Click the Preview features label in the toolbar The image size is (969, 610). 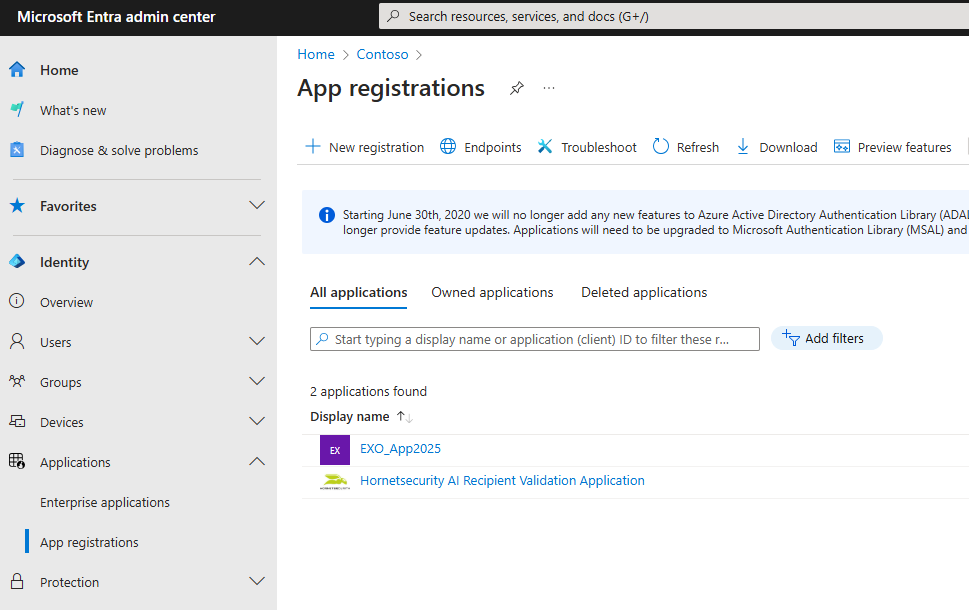pyautogui.click(x=904, y=147)
